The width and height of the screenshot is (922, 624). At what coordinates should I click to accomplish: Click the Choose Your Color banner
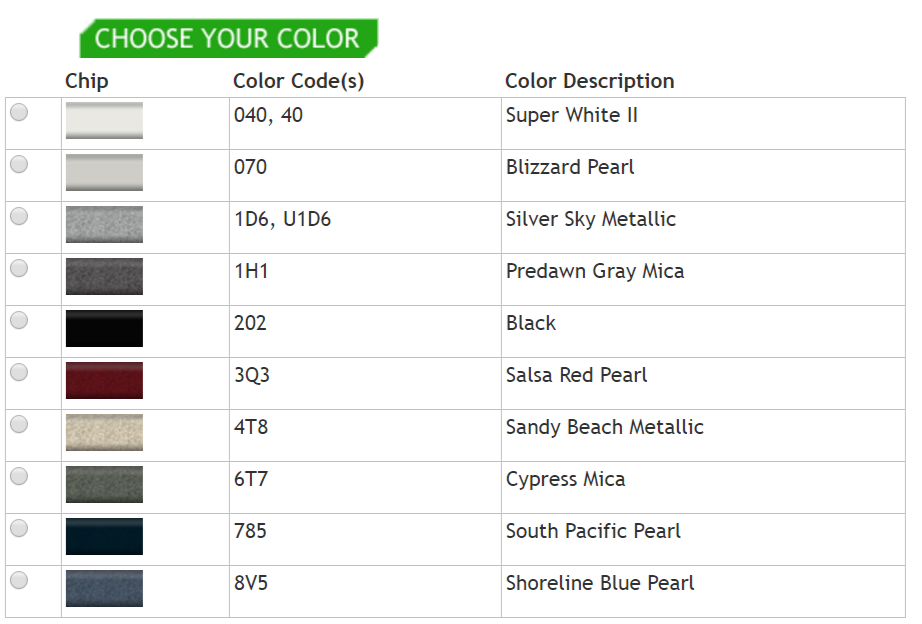tap(228, 39)
